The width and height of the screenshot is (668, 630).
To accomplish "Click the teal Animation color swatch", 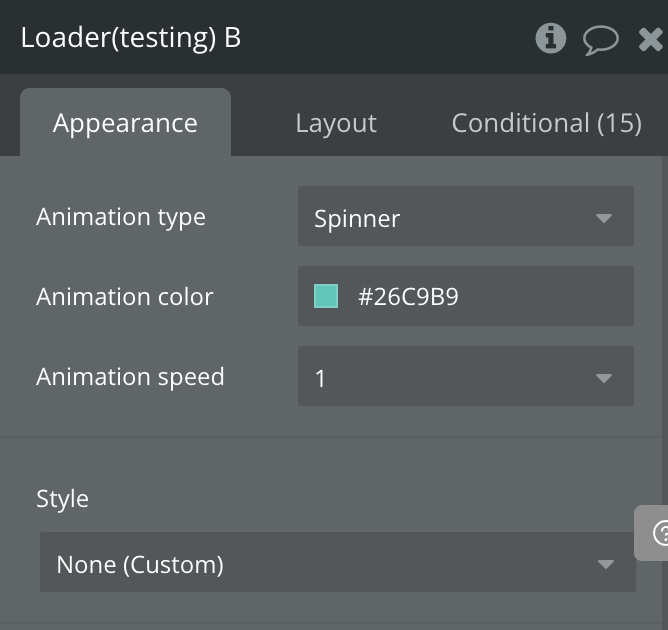I will click(326, 296).
